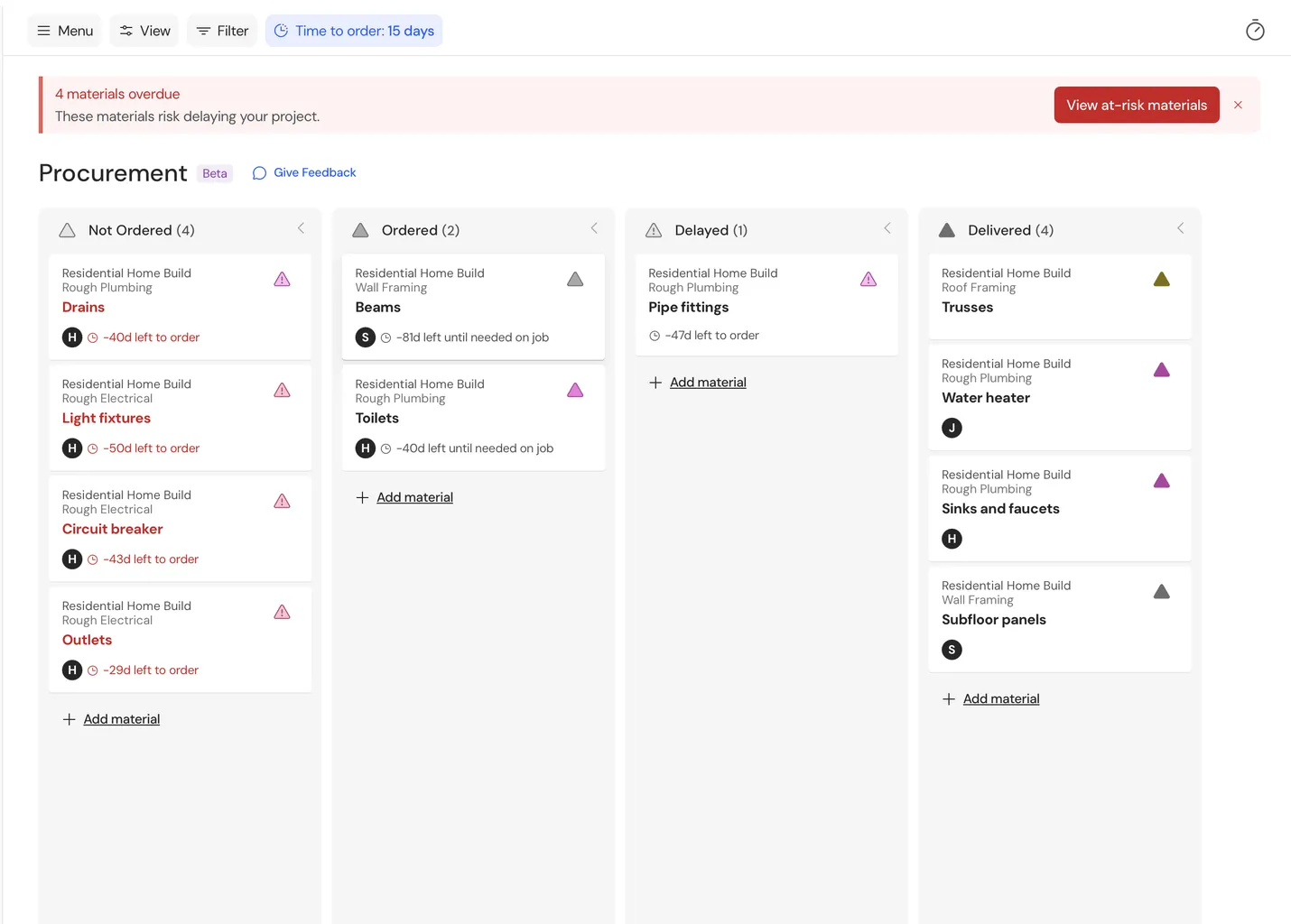
Task: Click the Not Ordered column status triangle
Action: [67, 230]
